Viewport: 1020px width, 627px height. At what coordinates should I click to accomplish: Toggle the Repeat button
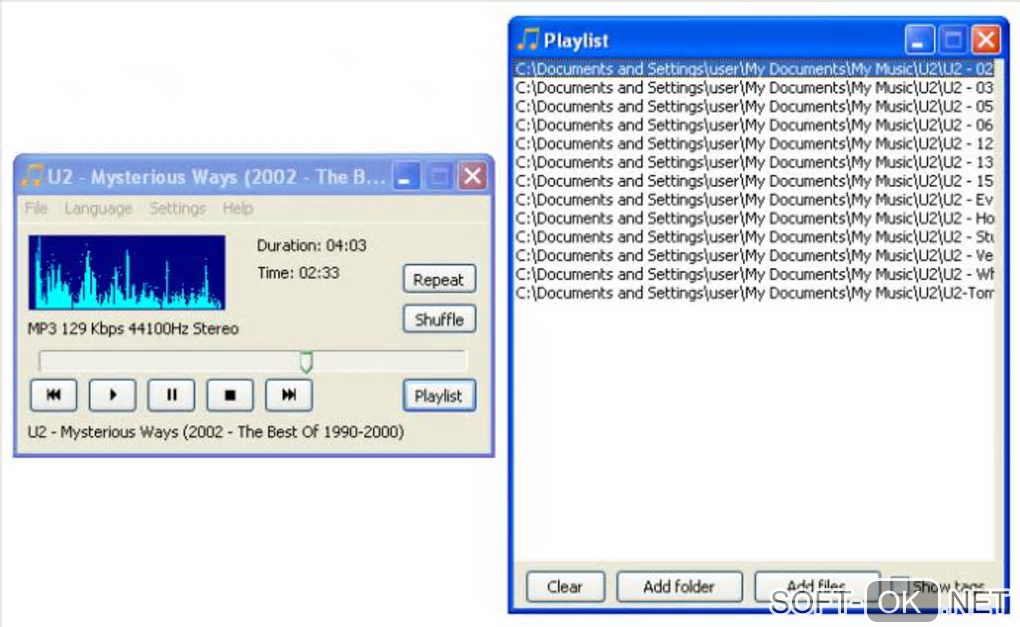point(439,280)
